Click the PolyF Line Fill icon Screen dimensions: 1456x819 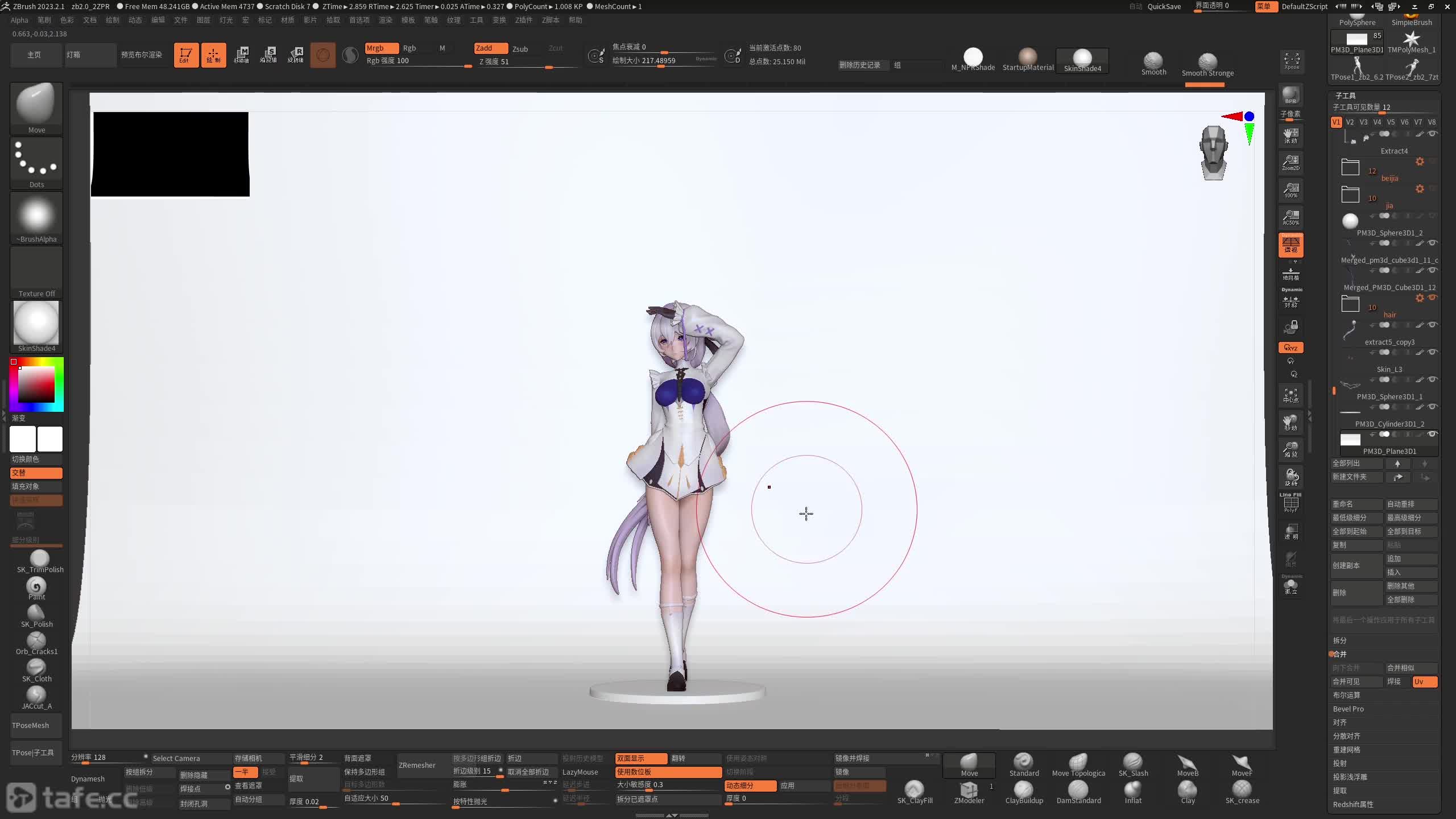pyautogui.click(x=1291, y=503)
